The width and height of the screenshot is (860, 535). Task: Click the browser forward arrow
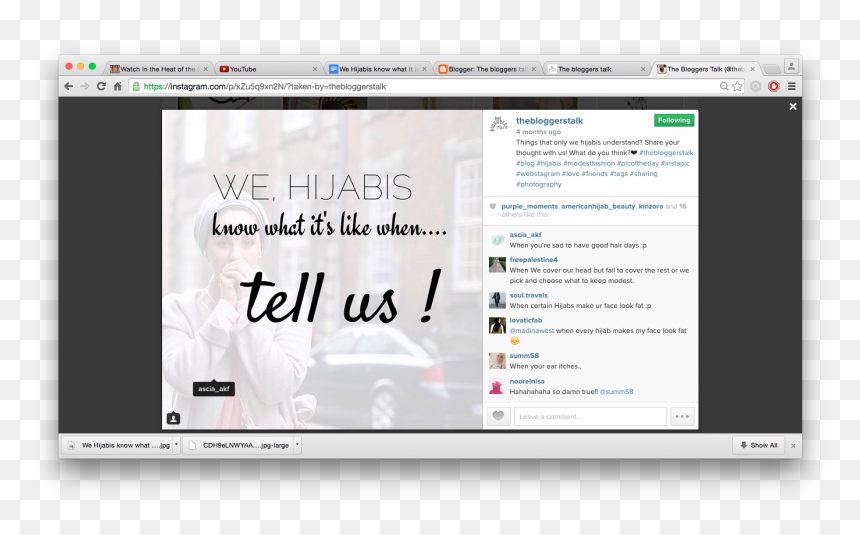(84, 86)
